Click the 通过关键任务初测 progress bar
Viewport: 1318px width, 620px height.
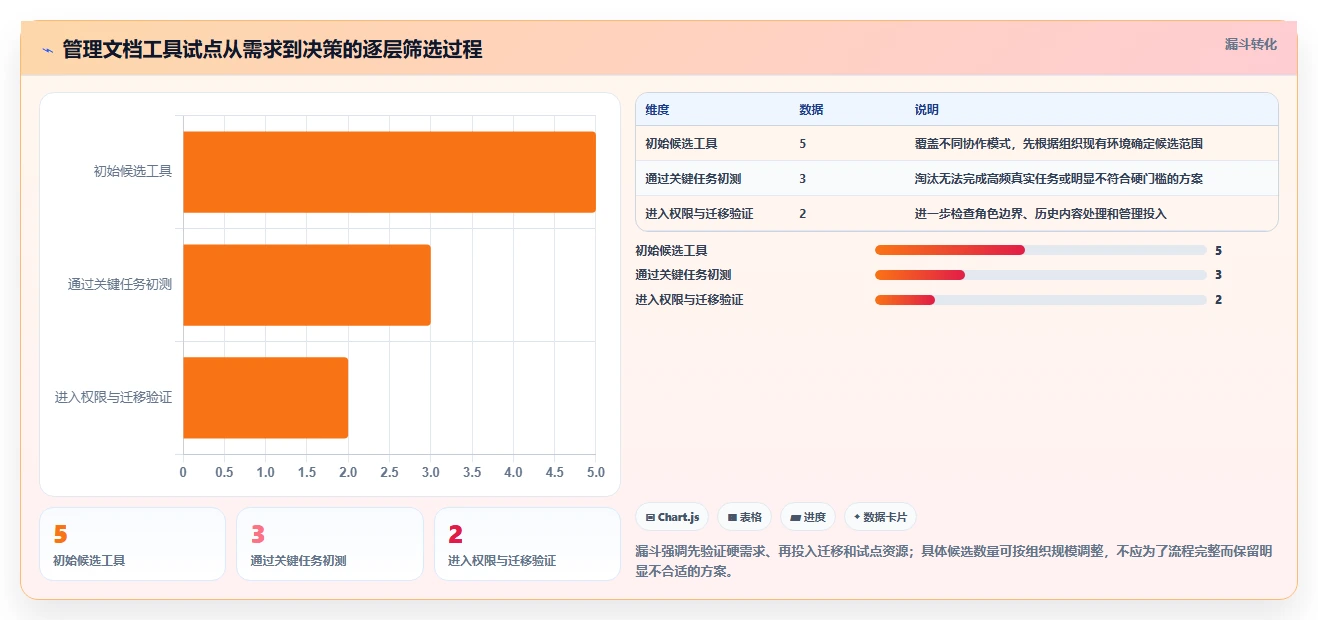pos(1040,275)
